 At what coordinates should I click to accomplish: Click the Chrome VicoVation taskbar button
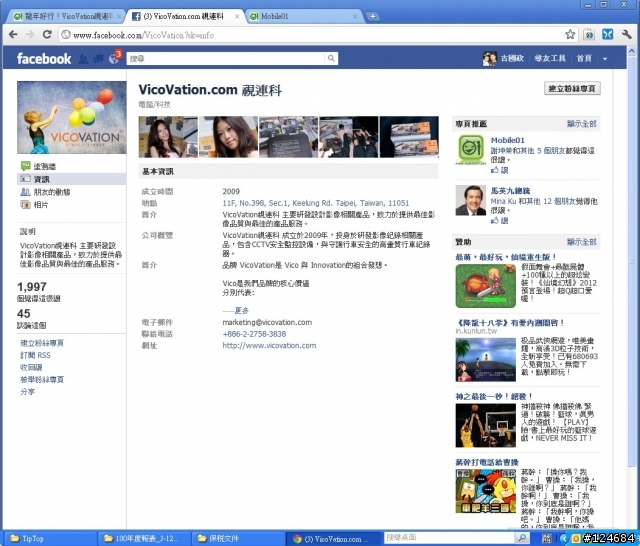click(332, 539)
